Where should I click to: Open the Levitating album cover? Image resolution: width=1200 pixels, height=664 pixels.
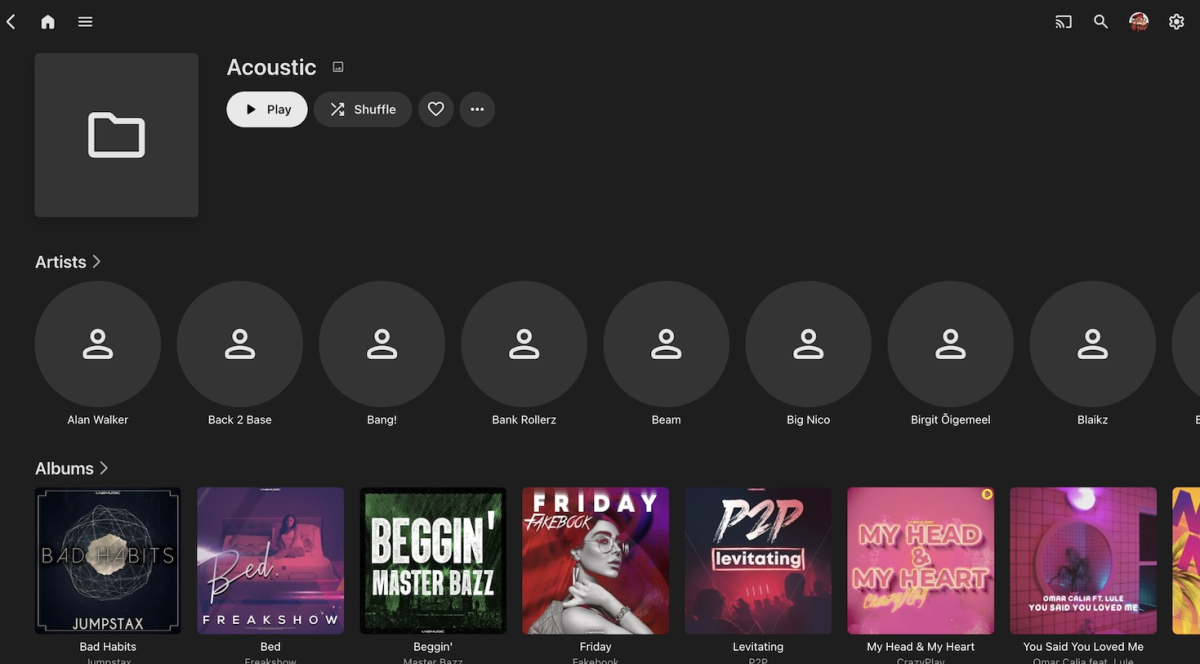click(758, 561)
